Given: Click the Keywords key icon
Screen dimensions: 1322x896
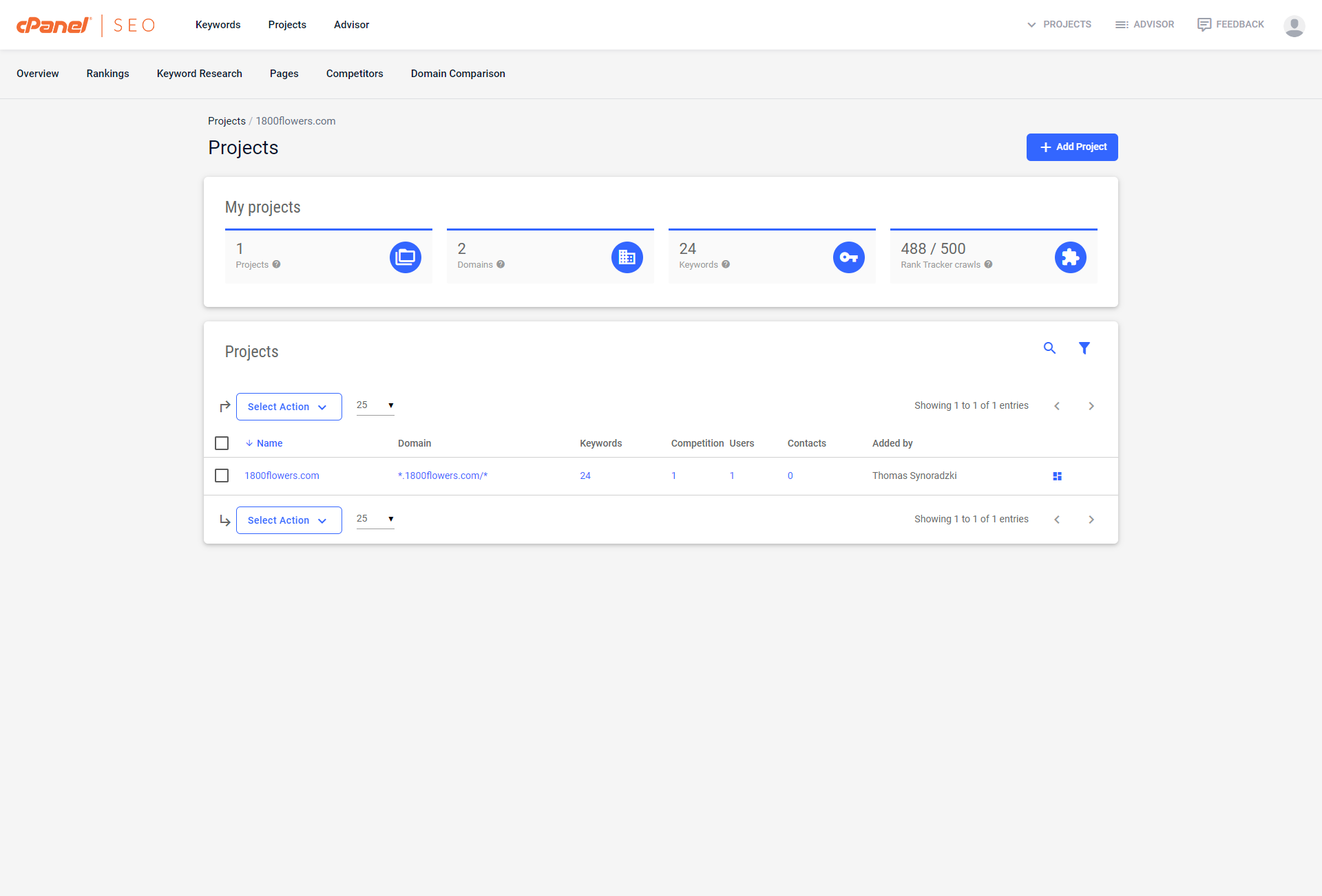Looking at the screenshot, I should click(x=848, y=257).
